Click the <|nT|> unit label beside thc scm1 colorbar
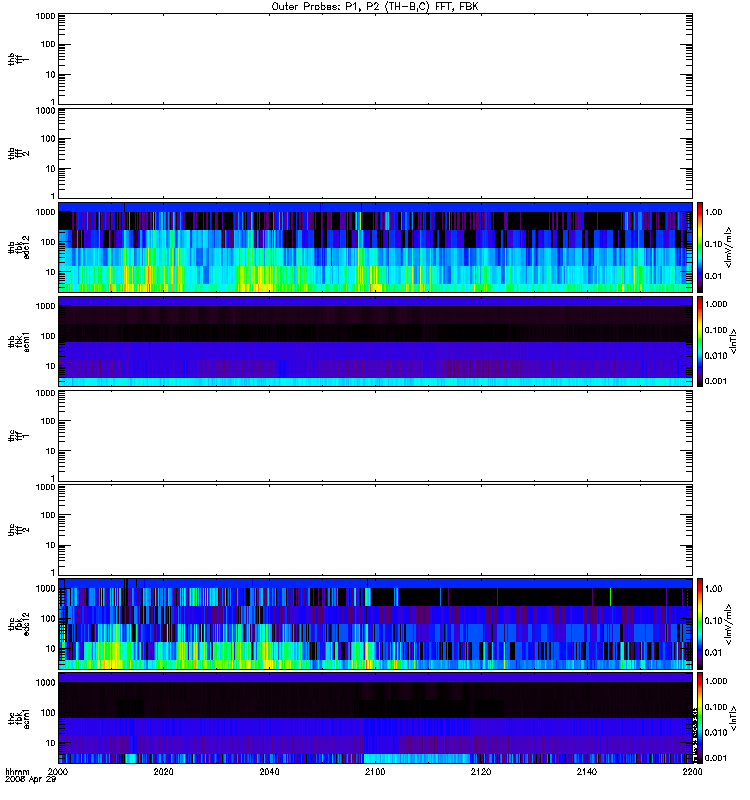This screenshot has height=800, width=750. tap(734, 719)
